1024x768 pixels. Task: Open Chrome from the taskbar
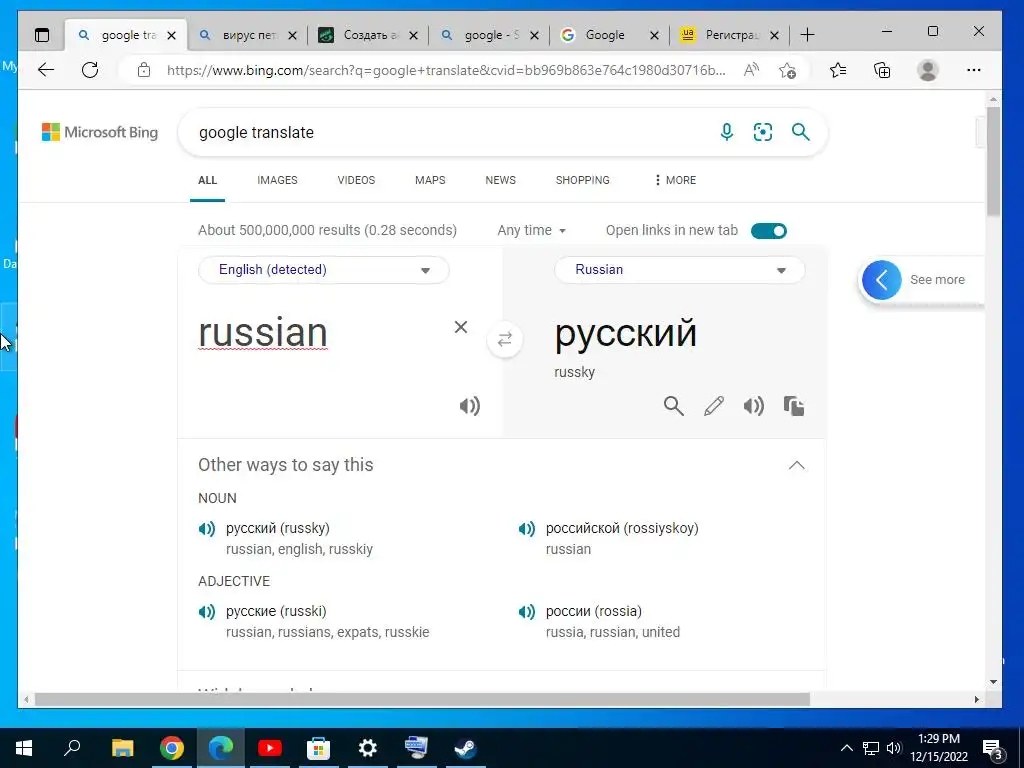click(x=172, y=748)
